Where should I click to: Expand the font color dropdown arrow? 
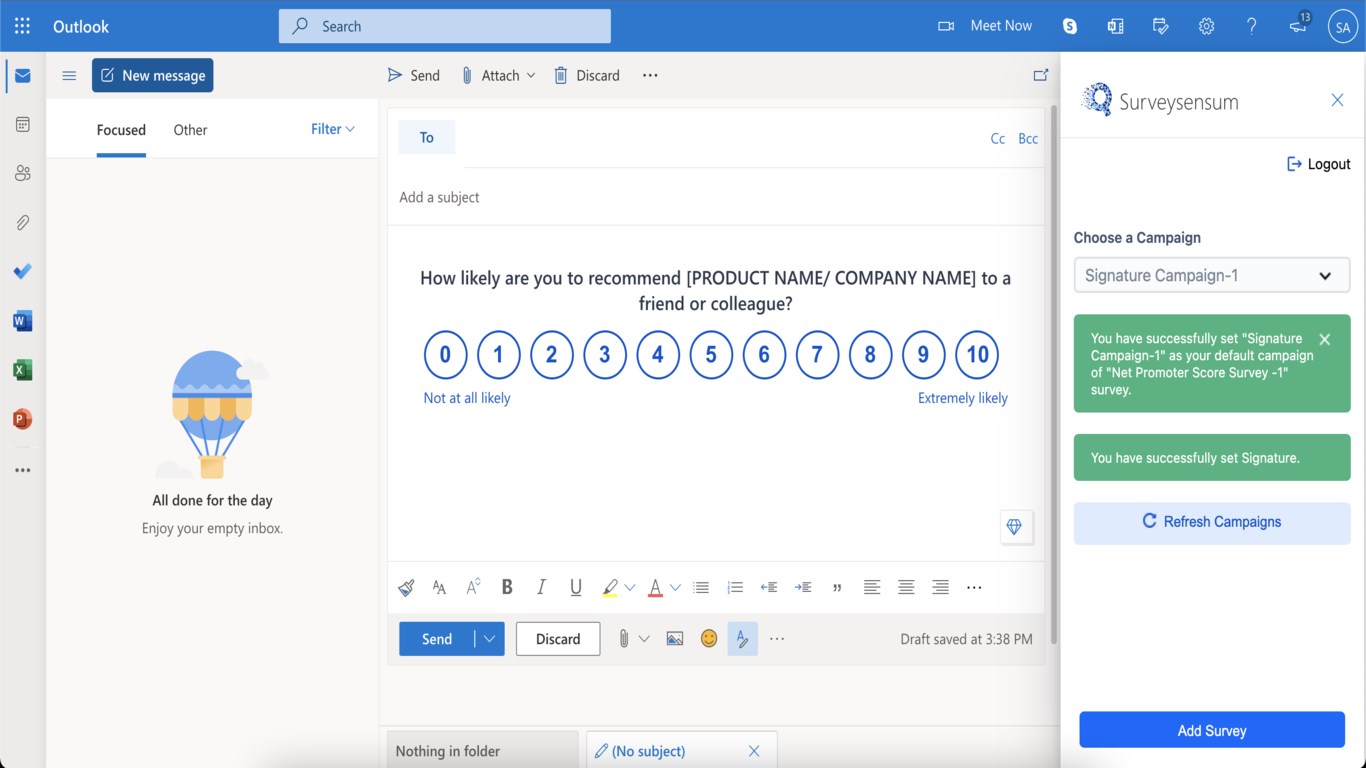coord(675,588)
